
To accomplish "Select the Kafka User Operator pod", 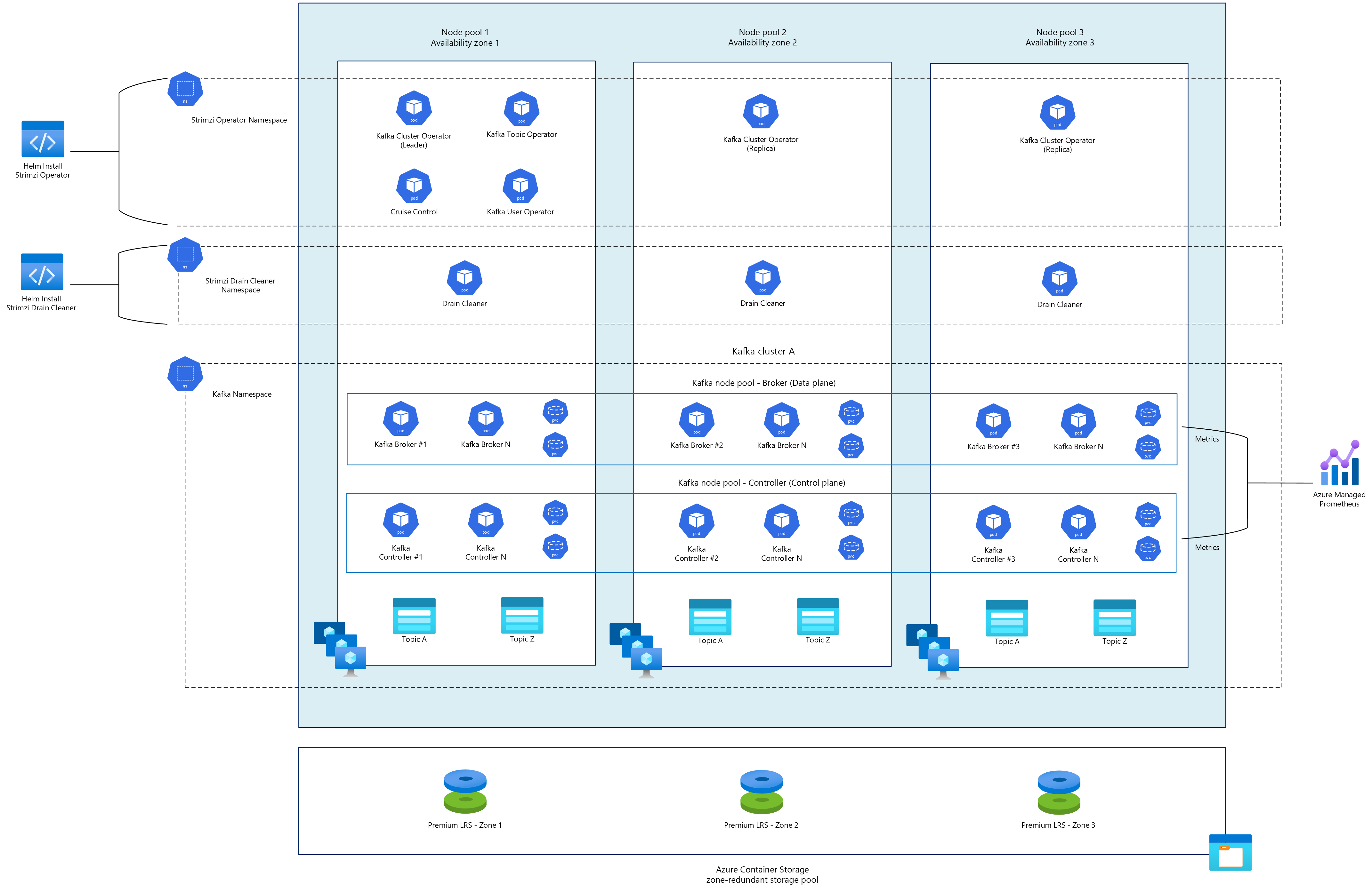I will click(x=520, y=186).
